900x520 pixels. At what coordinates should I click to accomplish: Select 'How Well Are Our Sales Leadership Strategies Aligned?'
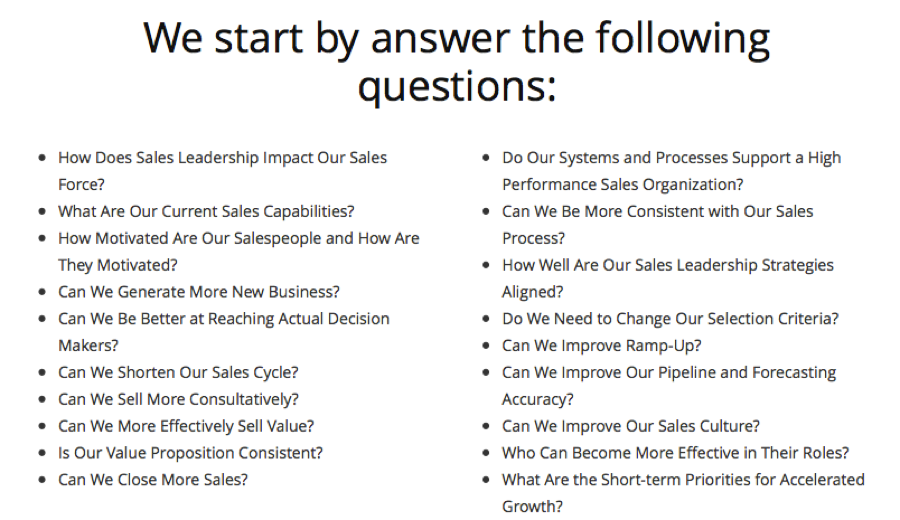click(668, 278)
